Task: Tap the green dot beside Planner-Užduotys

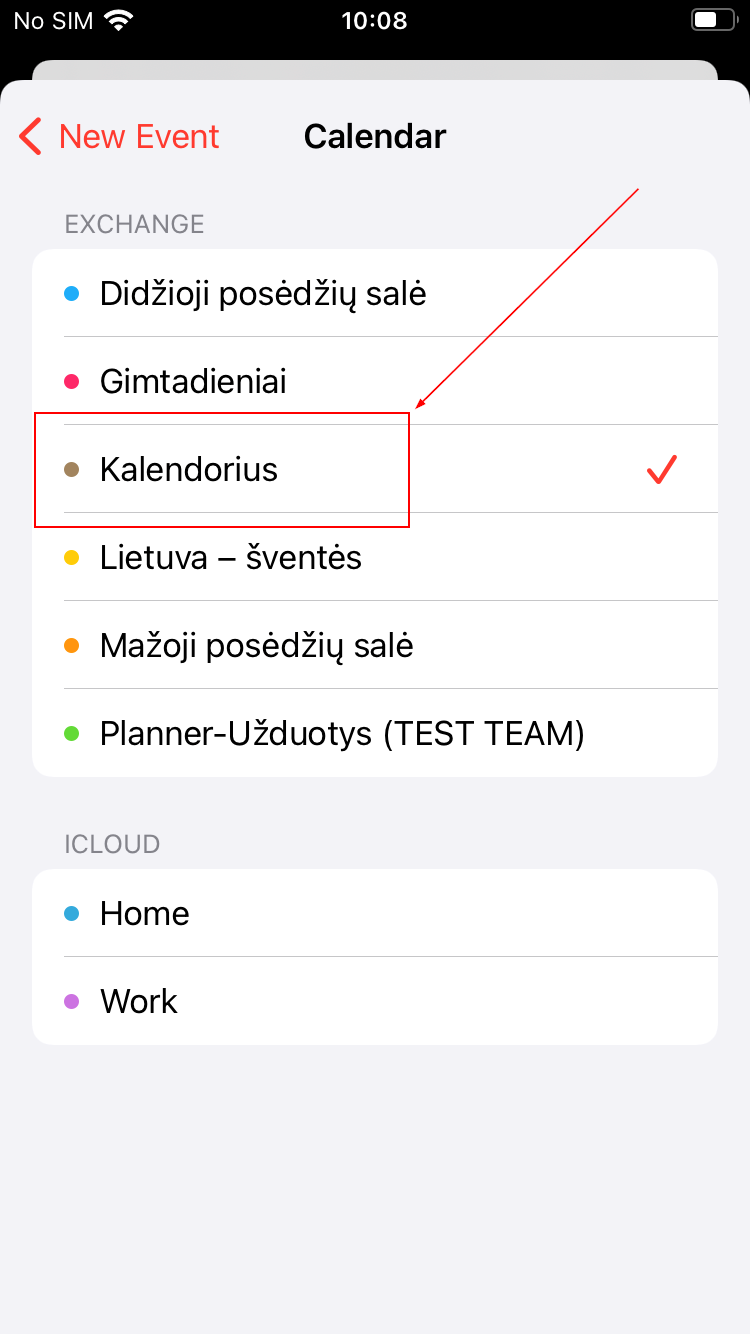Action: tap(72, 733)
